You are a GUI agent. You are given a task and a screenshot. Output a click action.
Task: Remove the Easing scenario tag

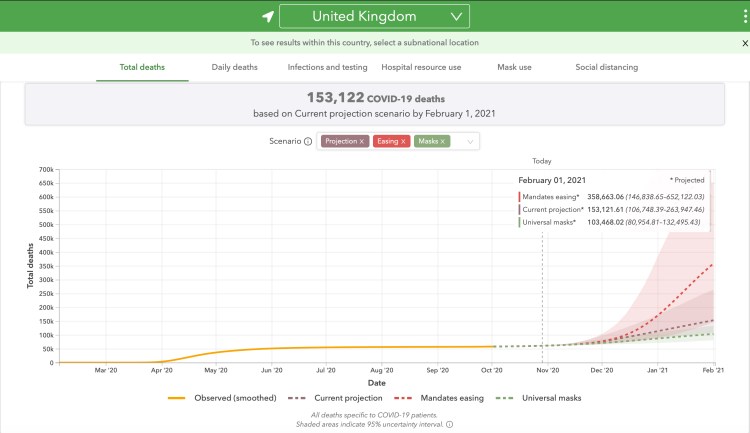pyautogui.click(x=403, y=142)
